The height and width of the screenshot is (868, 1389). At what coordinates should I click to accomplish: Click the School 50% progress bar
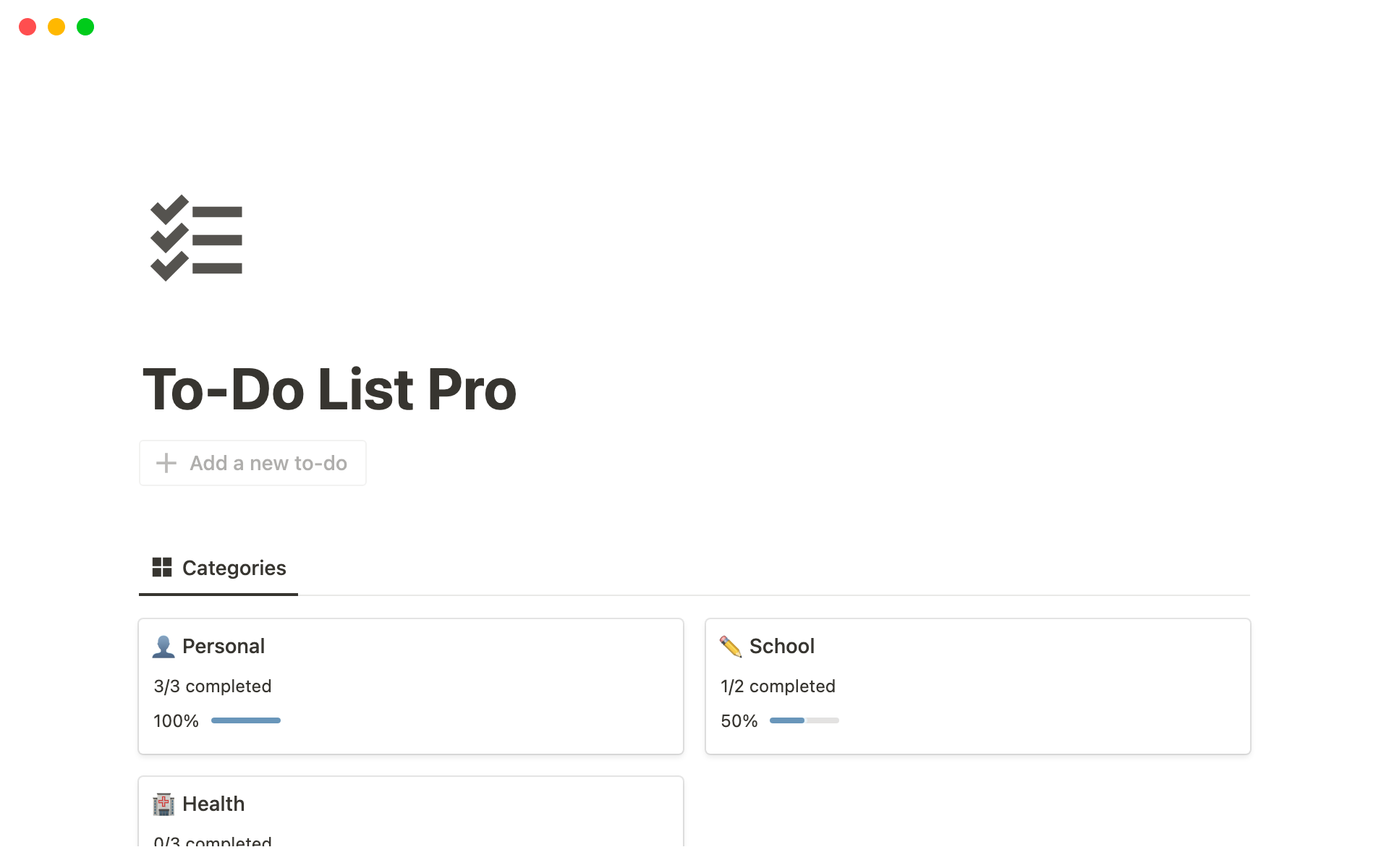point(804,720)
